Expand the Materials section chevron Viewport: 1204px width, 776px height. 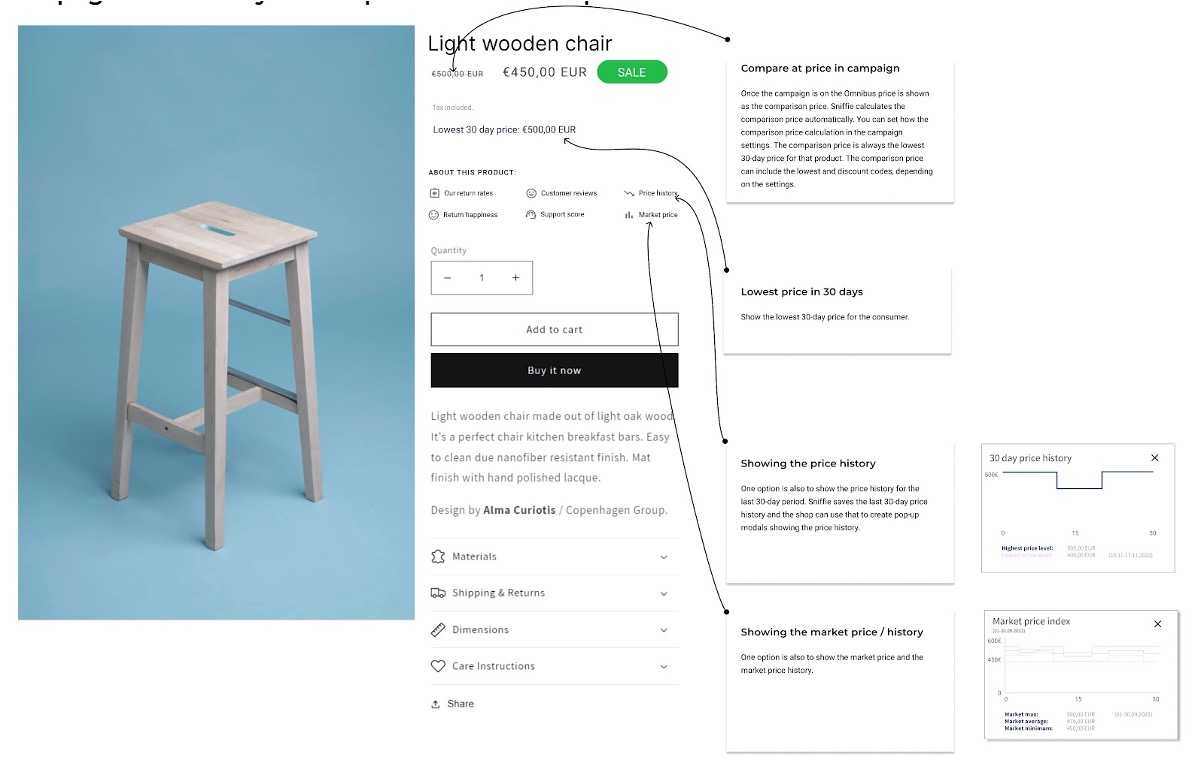(x=664, y=557)
